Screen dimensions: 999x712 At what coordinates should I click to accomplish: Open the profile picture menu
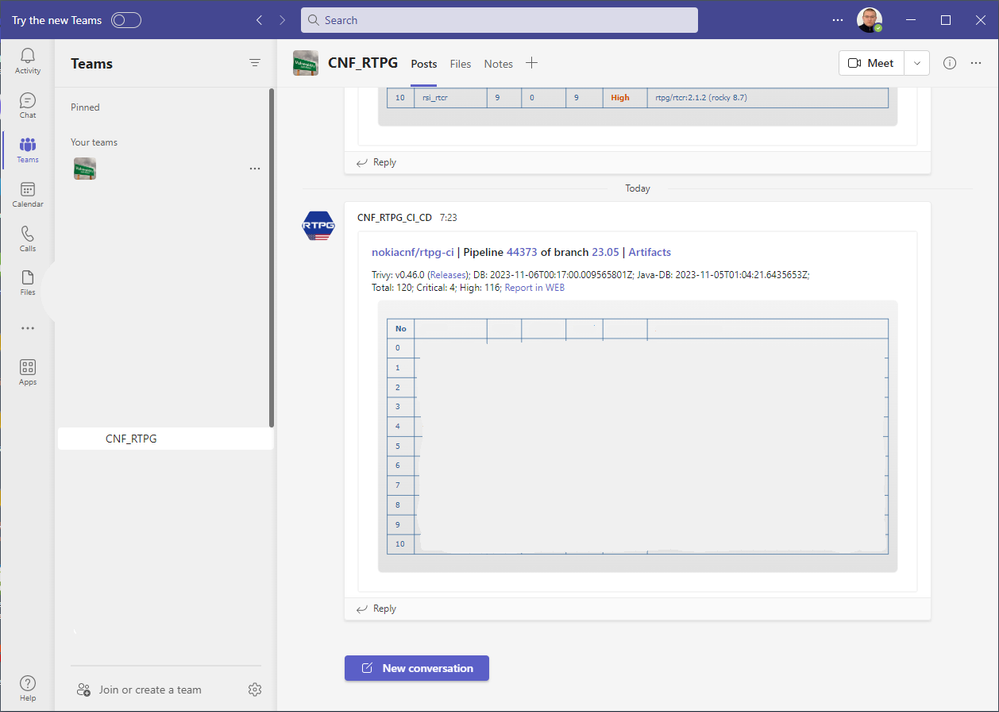pos(869,20)
